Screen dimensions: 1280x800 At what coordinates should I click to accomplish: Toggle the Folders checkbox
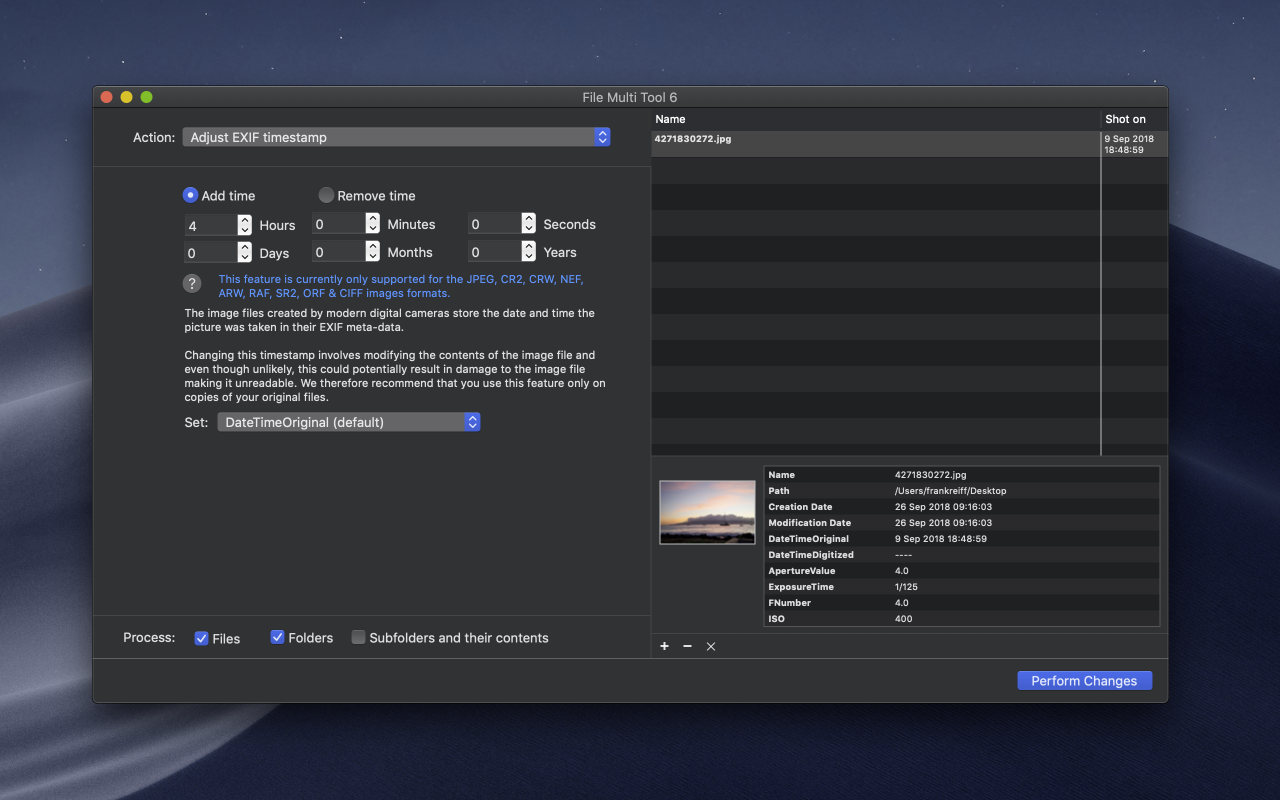278,637
